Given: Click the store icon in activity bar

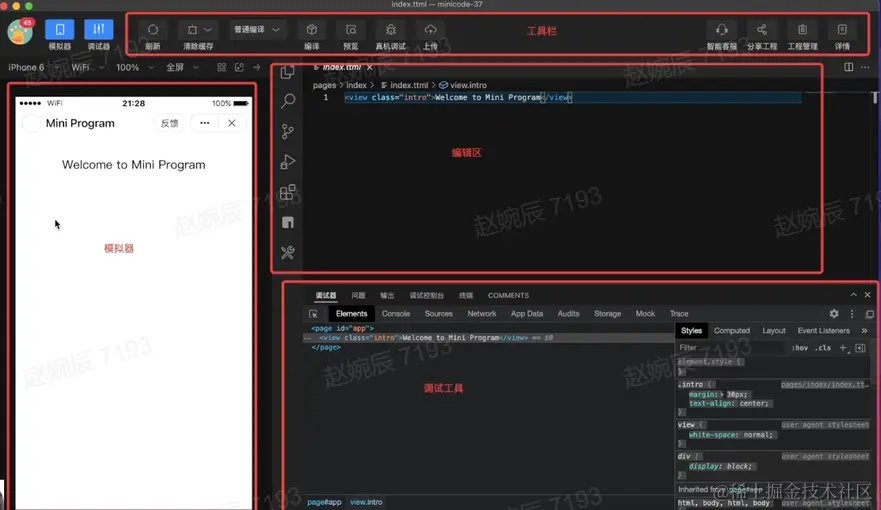Looking at the screenshot, I should tap(288, 222).
